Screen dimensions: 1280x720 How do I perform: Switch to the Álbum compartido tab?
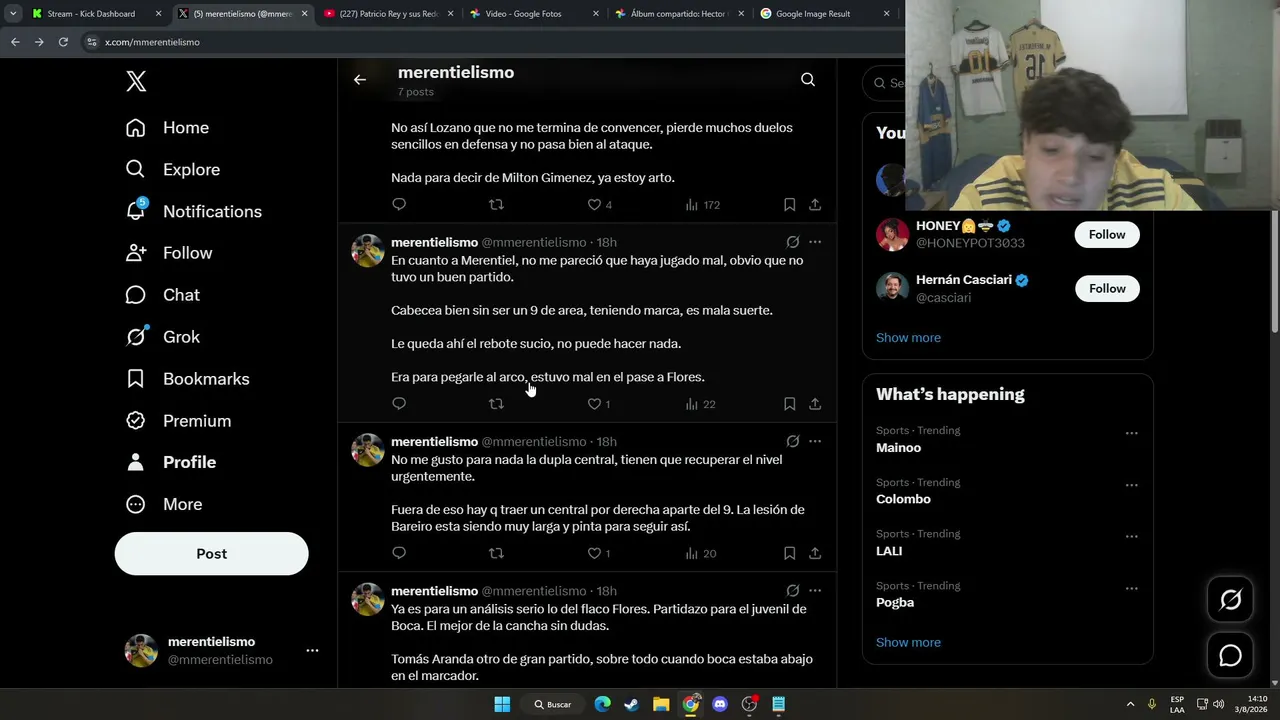click(679, 14)
